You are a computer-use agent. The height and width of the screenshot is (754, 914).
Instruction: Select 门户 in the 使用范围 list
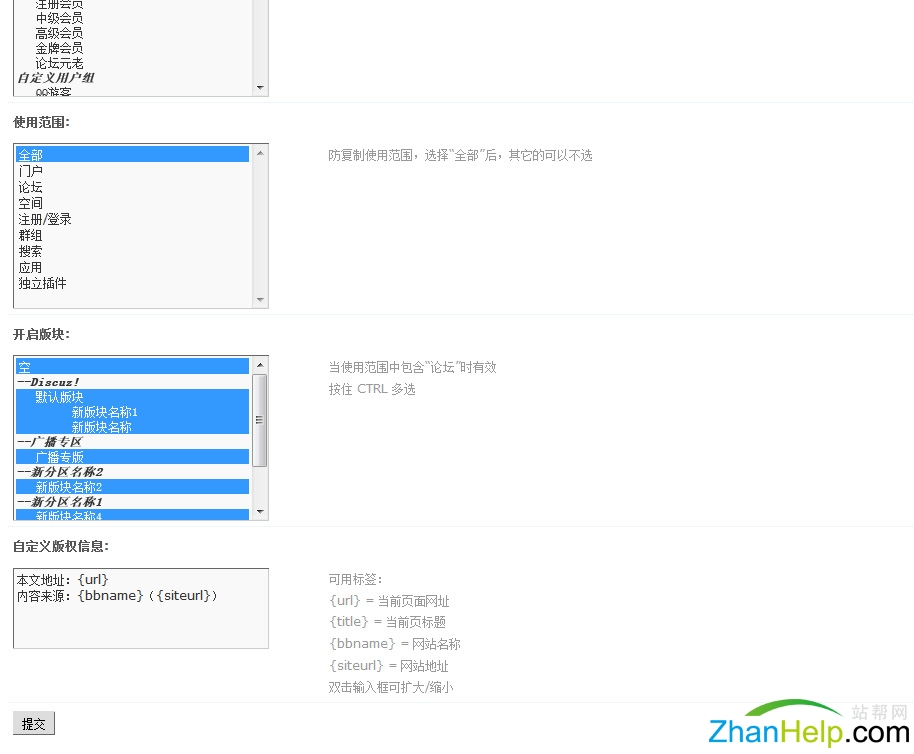point(132,171)
